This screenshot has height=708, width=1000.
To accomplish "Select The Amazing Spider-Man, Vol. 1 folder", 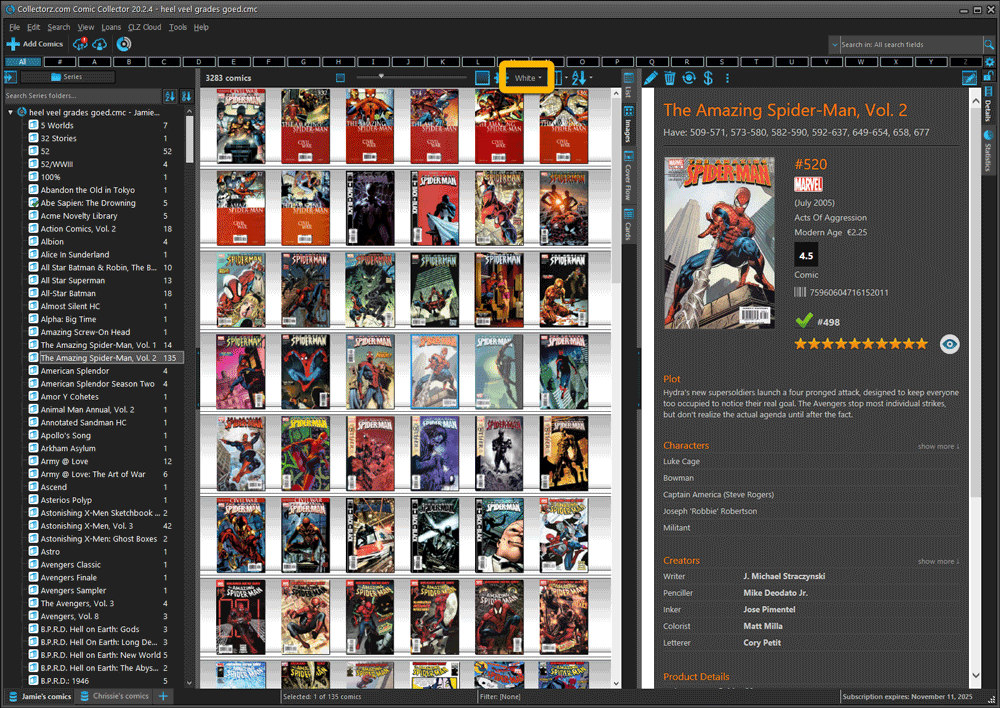I will (98, 345).
